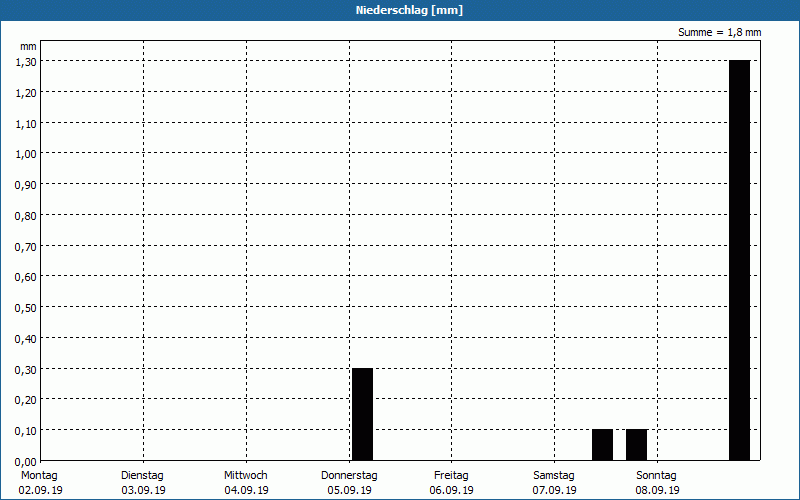Image resolution: width=800 pixels, height=500 pixels.
Task: Click the 0,90 y-axis value
Action: click(x=26, y=185)
